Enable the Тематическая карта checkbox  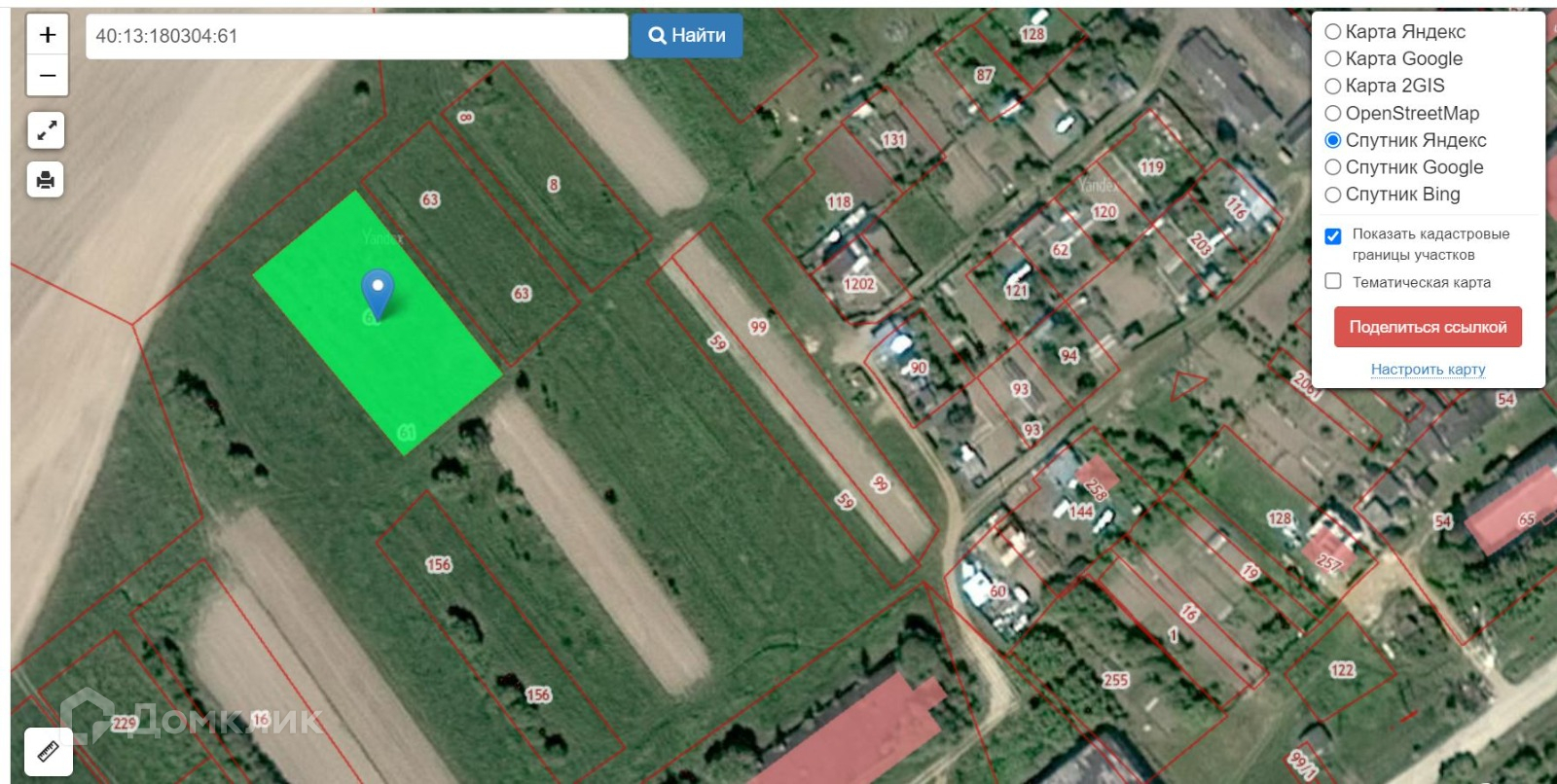tap(1333, 281)
